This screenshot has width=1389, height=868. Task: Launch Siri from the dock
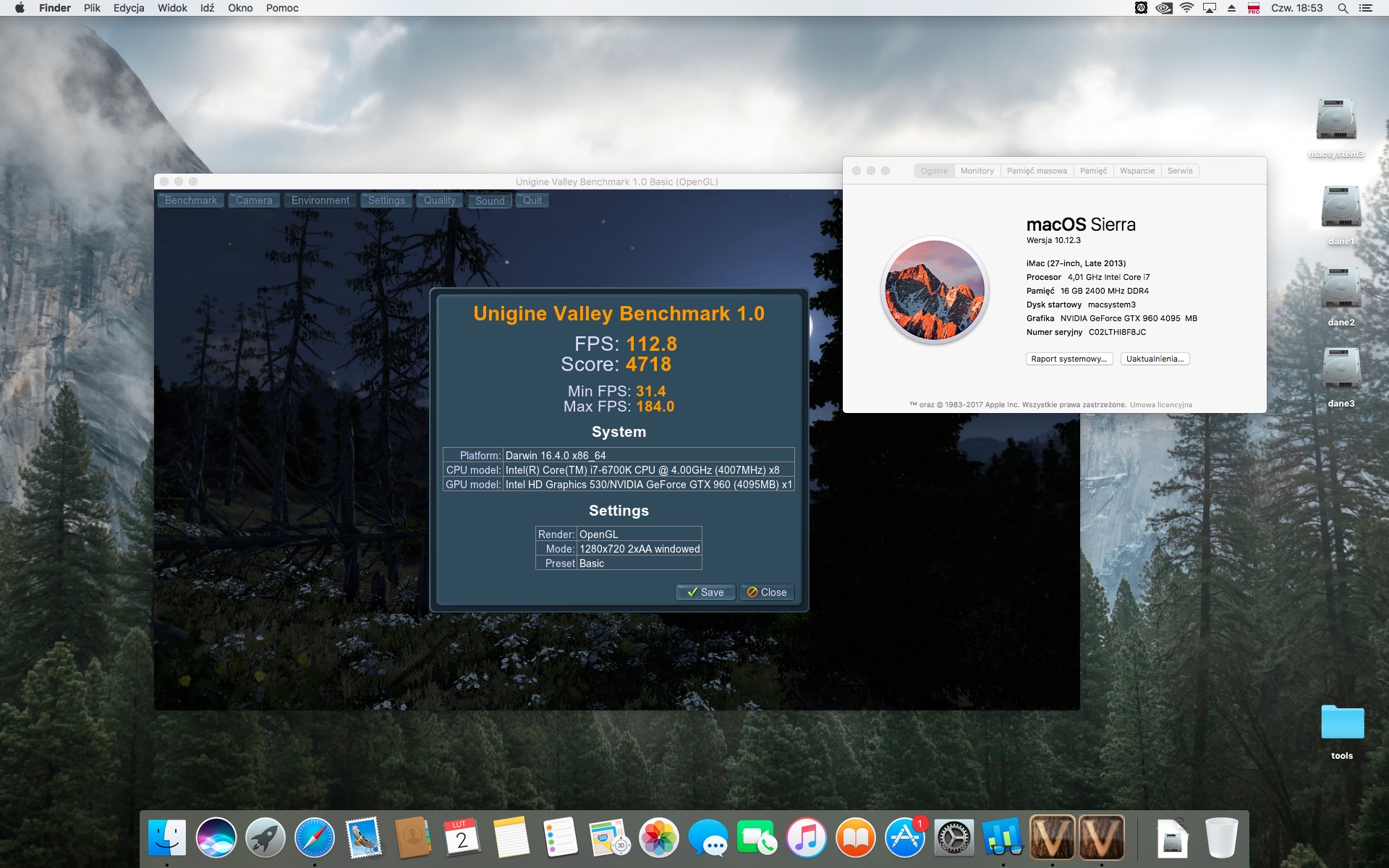pos(216,838)
